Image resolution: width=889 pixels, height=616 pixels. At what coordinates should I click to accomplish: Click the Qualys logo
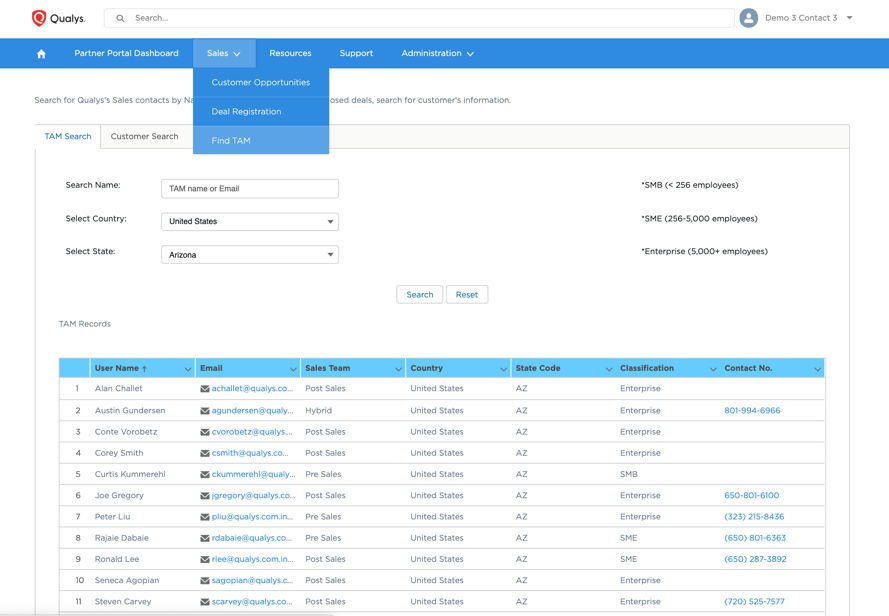[58, 18]
